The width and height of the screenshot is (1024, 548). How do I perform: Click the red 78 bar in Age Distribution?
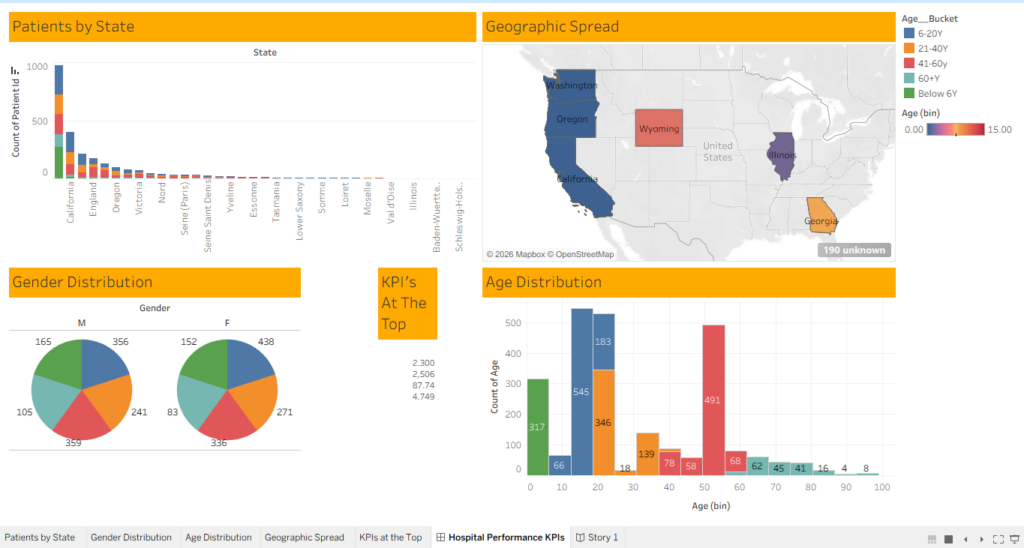pyautogui.click(x=669, y=463)
